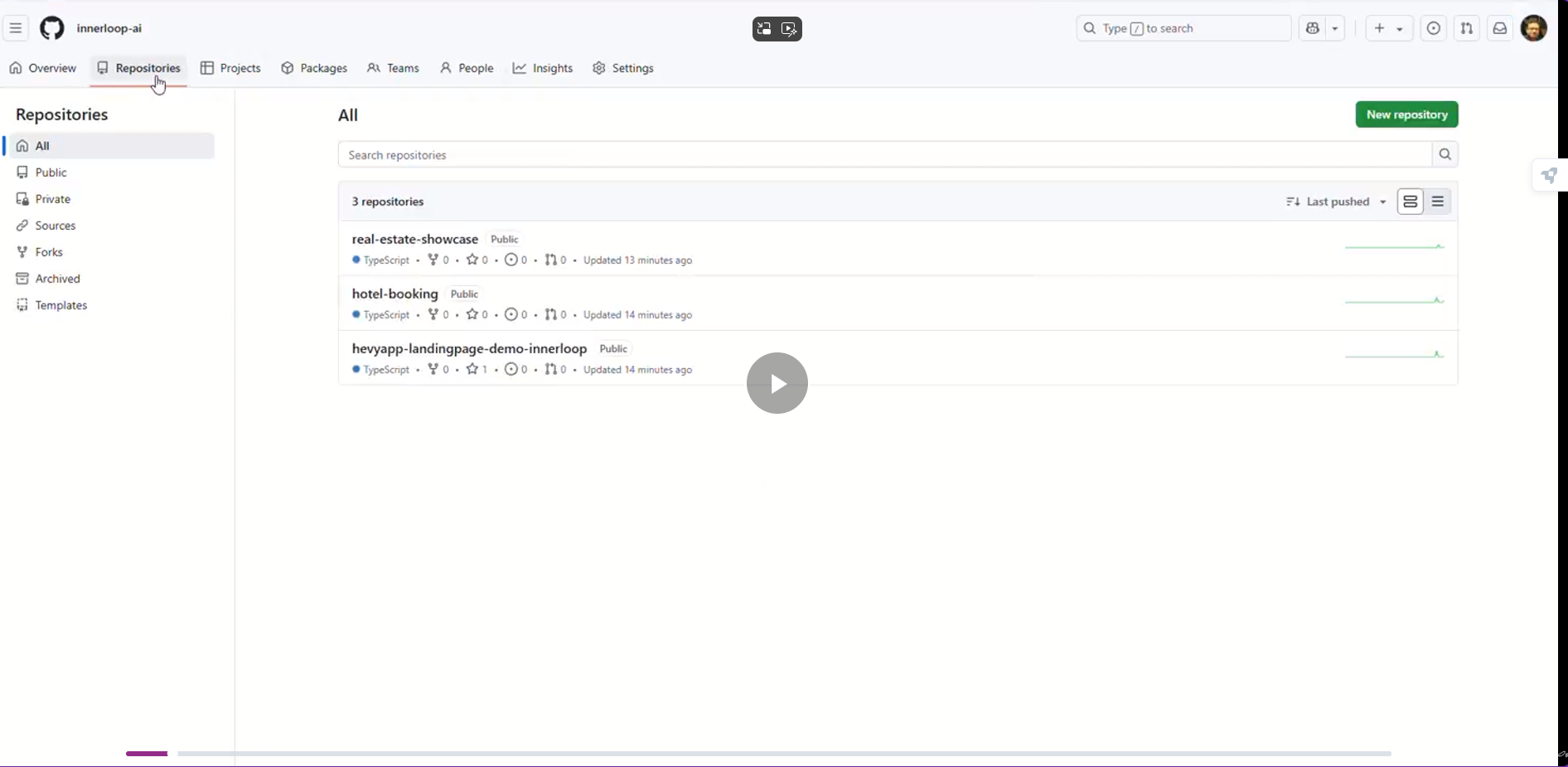Click the New repository button
Screen dimensions: 1568x767
[x=1406, y=114]
